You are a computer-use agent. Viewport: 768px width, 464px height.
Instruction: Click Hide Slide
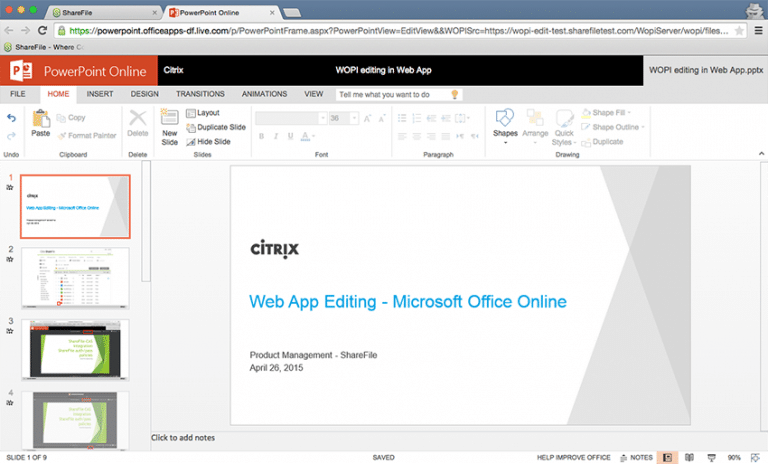tap(208, 142)
